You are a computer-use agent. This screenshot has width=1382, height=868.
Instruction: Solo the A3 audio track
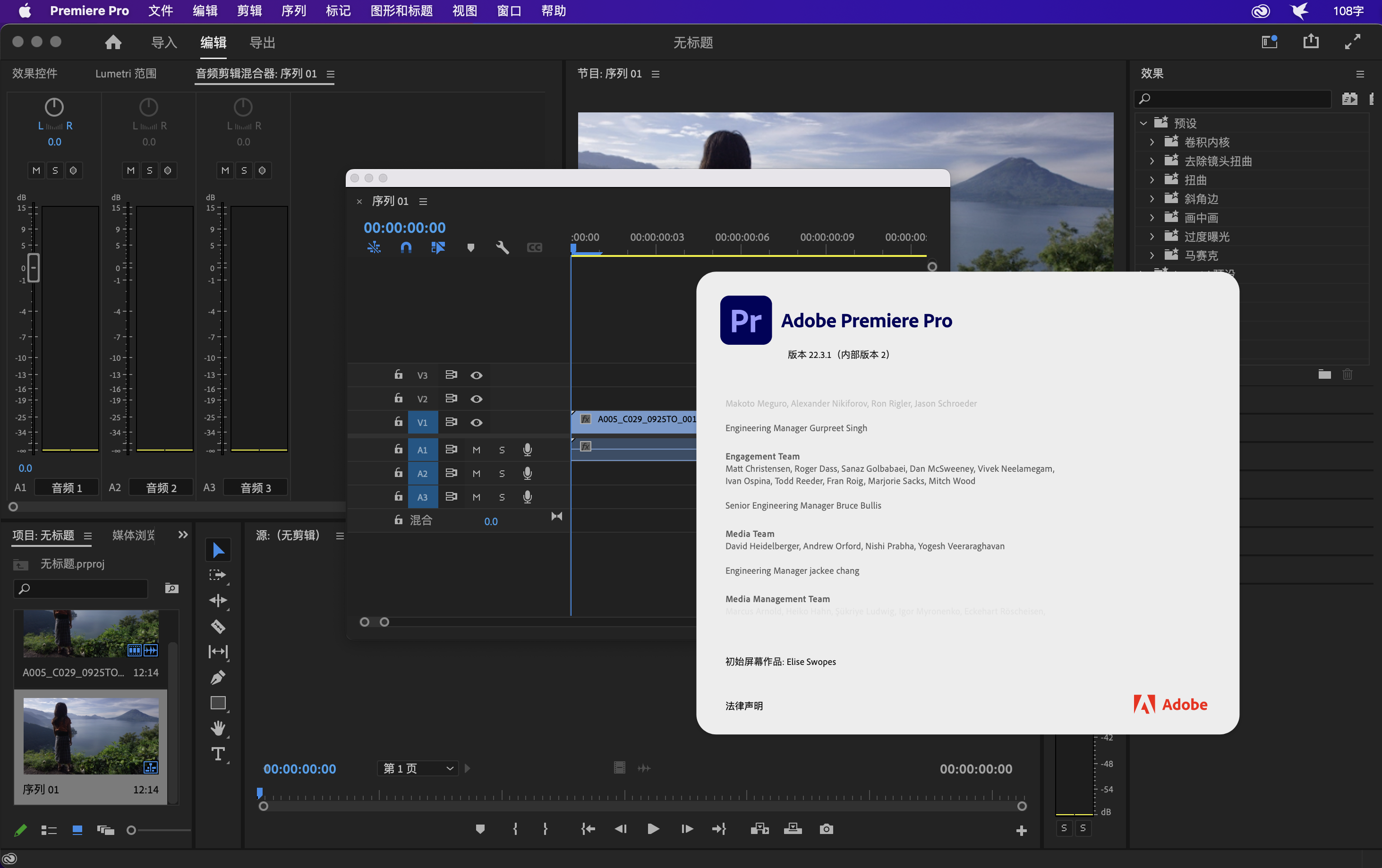click(502, 497)
